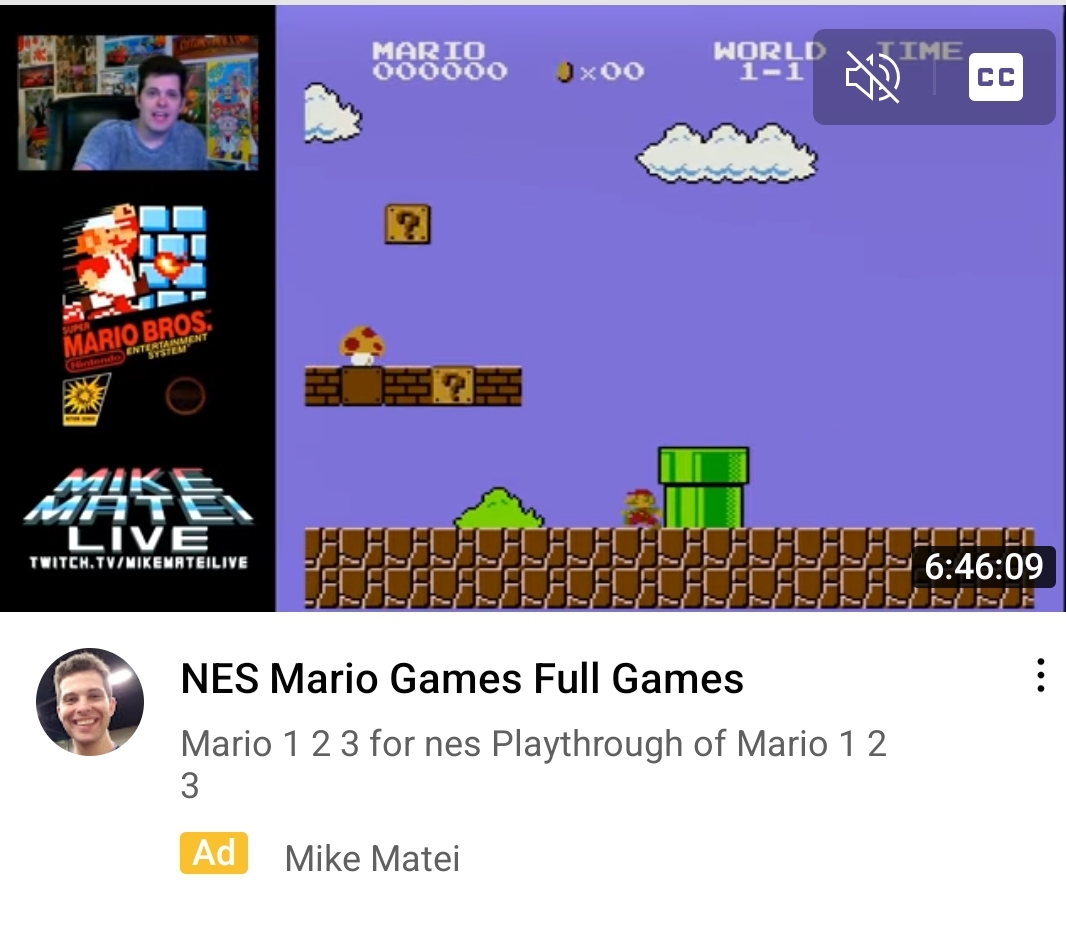
Task: Click the twitch.tv/mikemateilive text
Action: (x=139, y=562)
